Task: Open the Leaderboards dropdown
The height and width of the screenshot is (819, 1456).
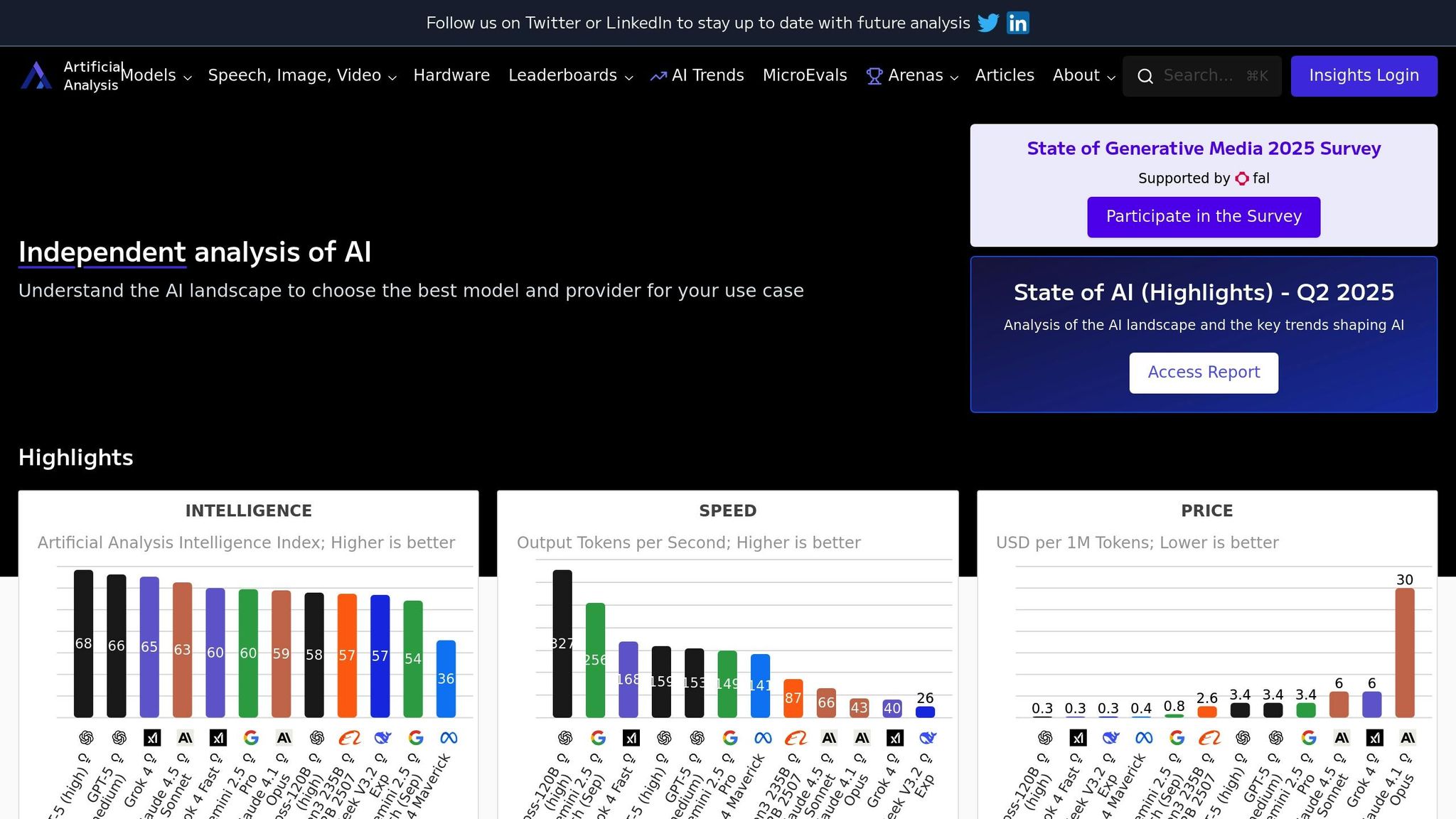Action: [570, 75]
